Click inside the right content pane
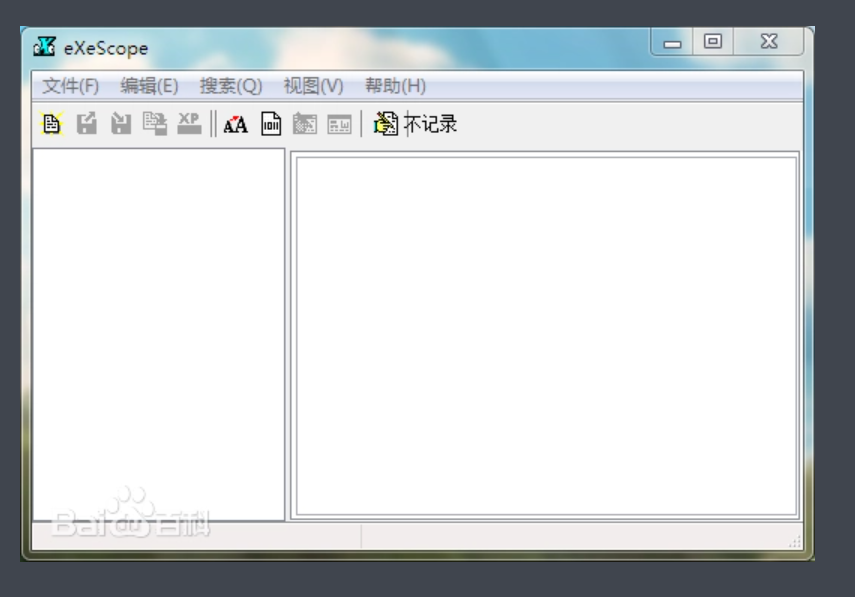855x597 pixels. pyautogui.click(x=546, y=335)
